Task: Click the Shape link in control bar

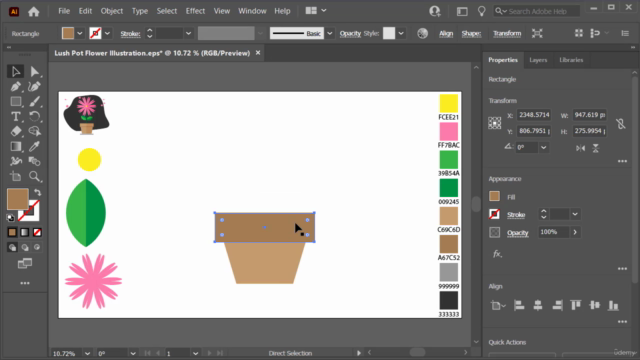Action: (x=471, y=33)
